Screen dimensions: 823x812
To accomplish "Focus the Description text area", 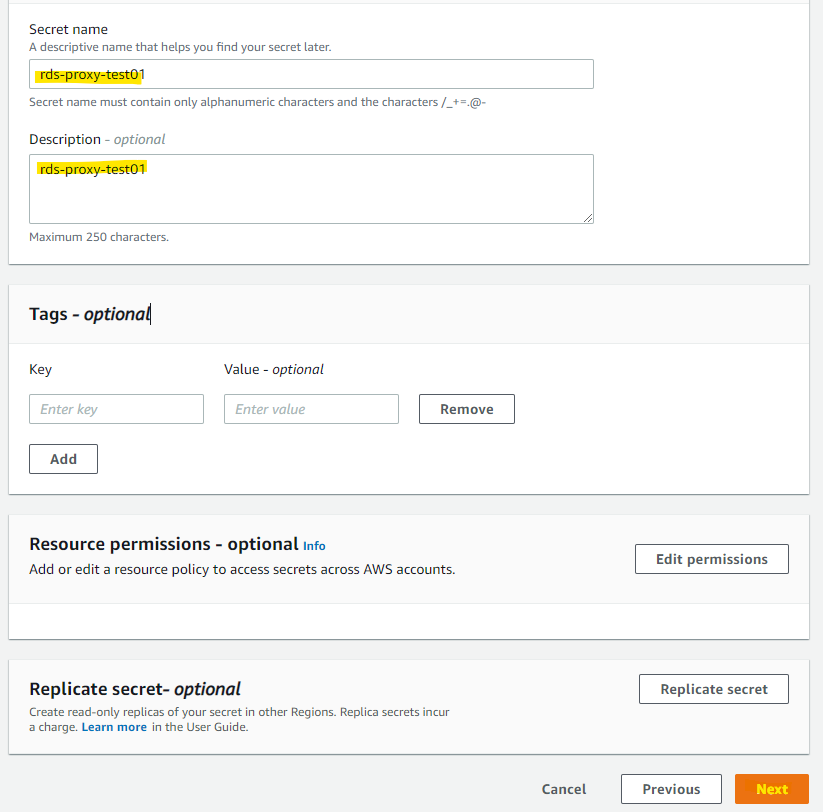I will [311, 189].
